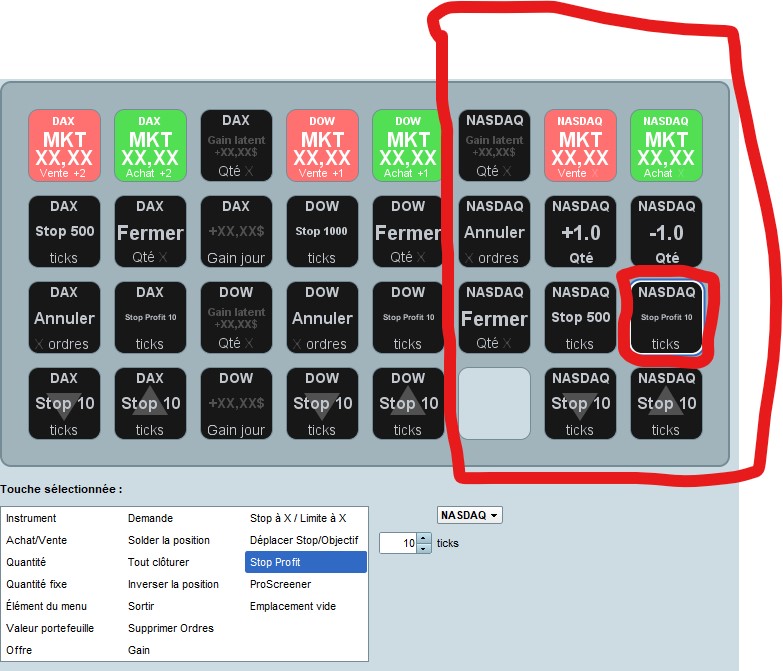Select the DAX Gain latent Qté key

[x=236, y=145]
